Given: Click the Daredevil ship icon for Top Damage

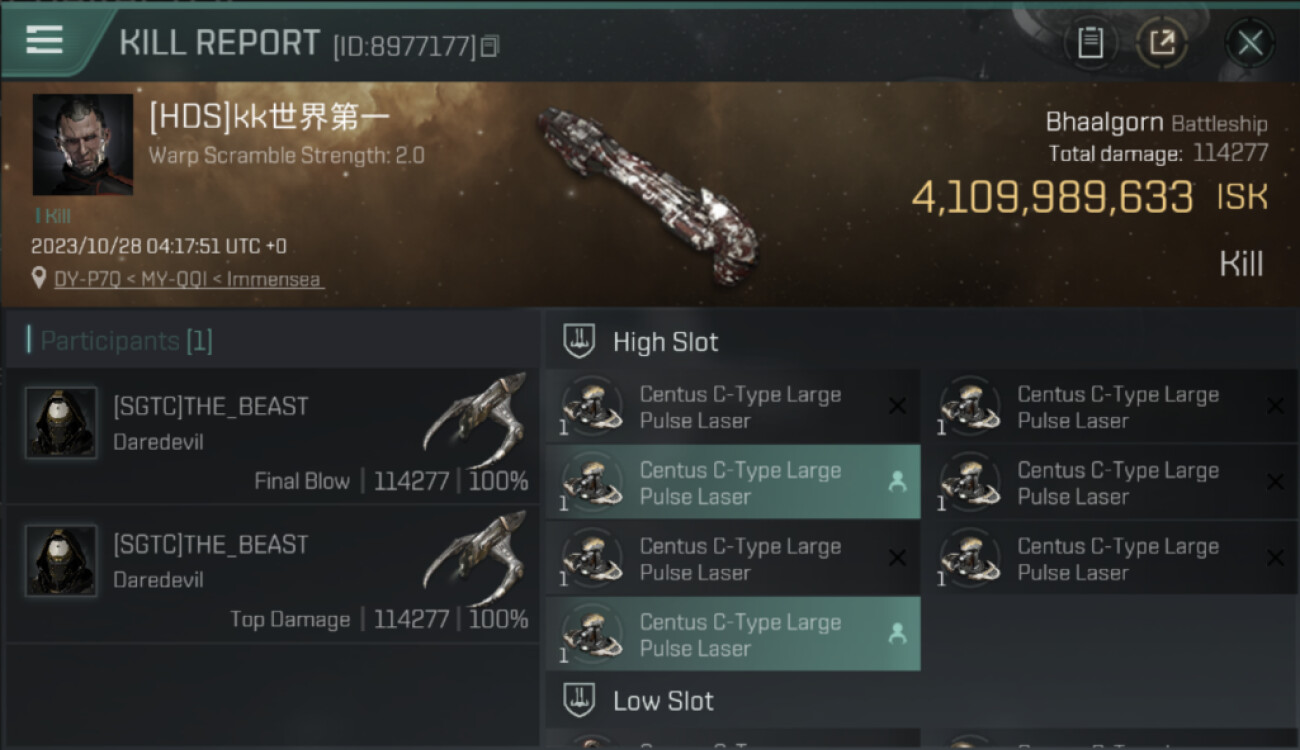Looking at the screenshot, I should tap(475, 556).
